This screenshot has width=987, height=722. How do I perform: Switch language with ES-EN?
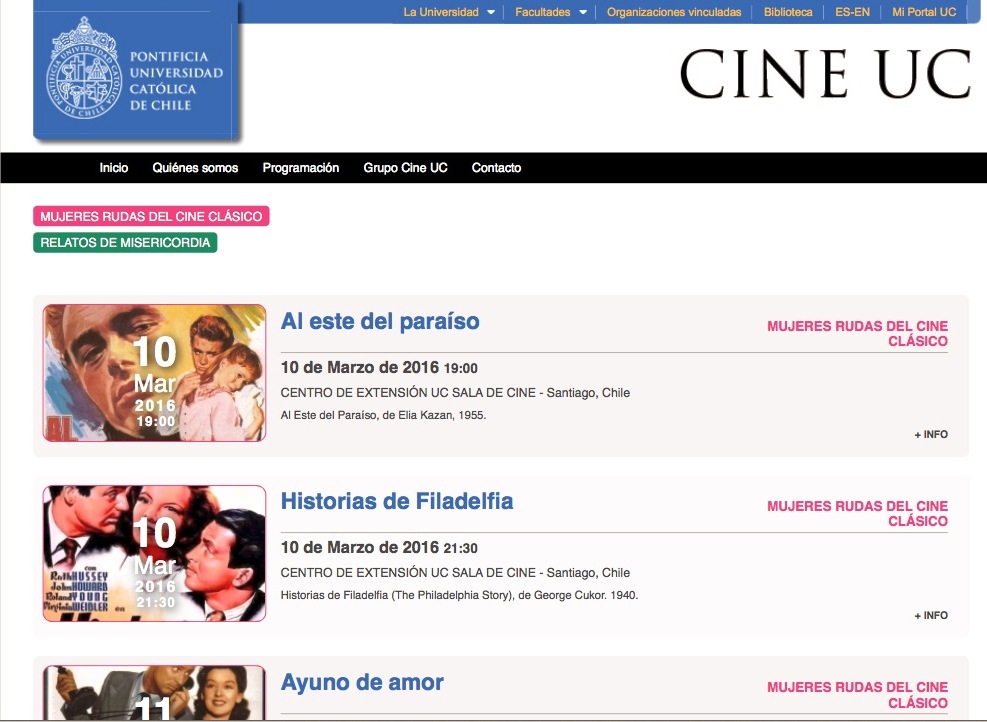(852, 12)
